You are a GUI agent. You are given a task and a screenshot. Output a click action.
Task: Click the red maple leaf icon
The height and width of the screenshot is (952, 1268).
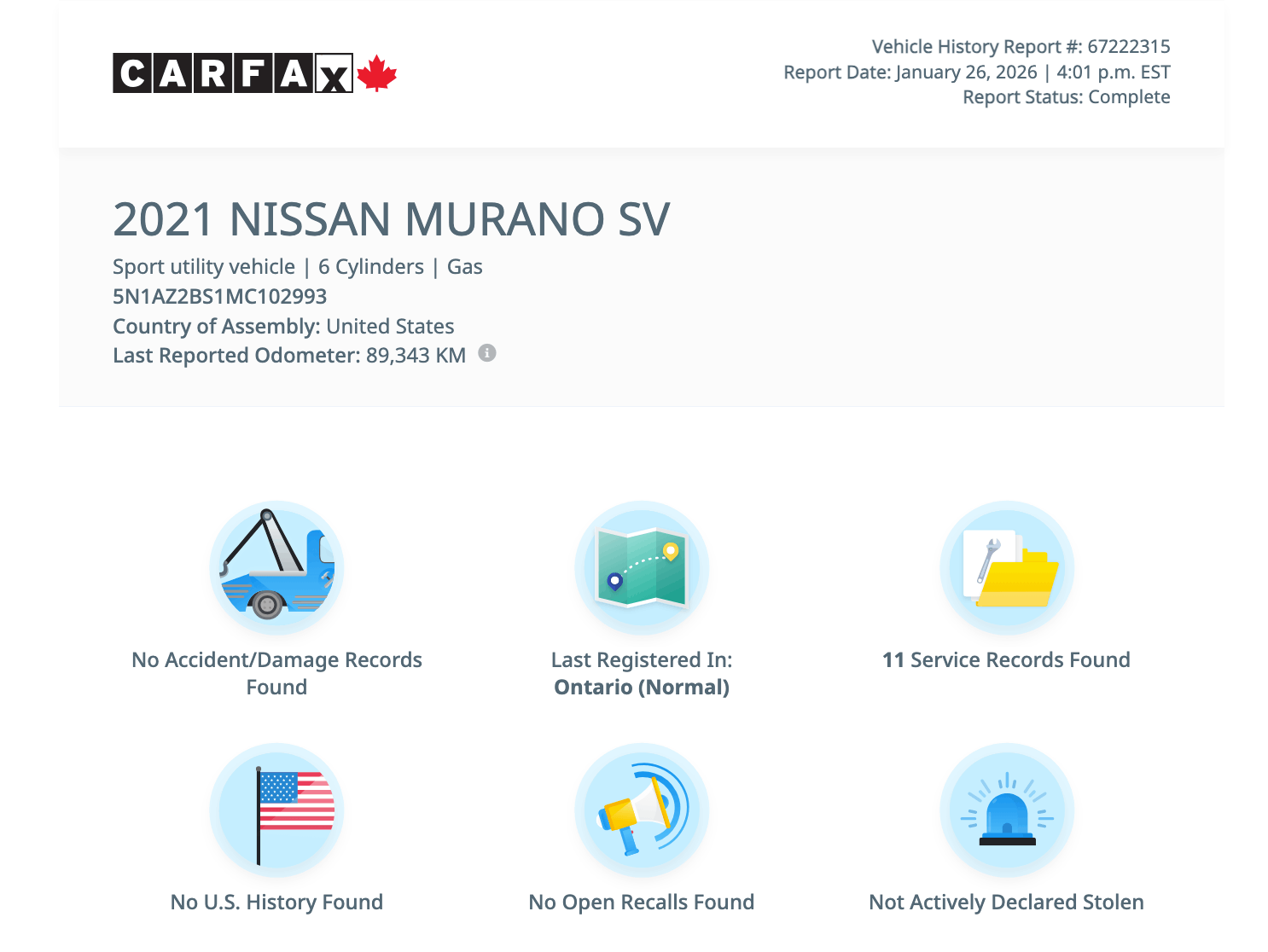click(377, 73)
